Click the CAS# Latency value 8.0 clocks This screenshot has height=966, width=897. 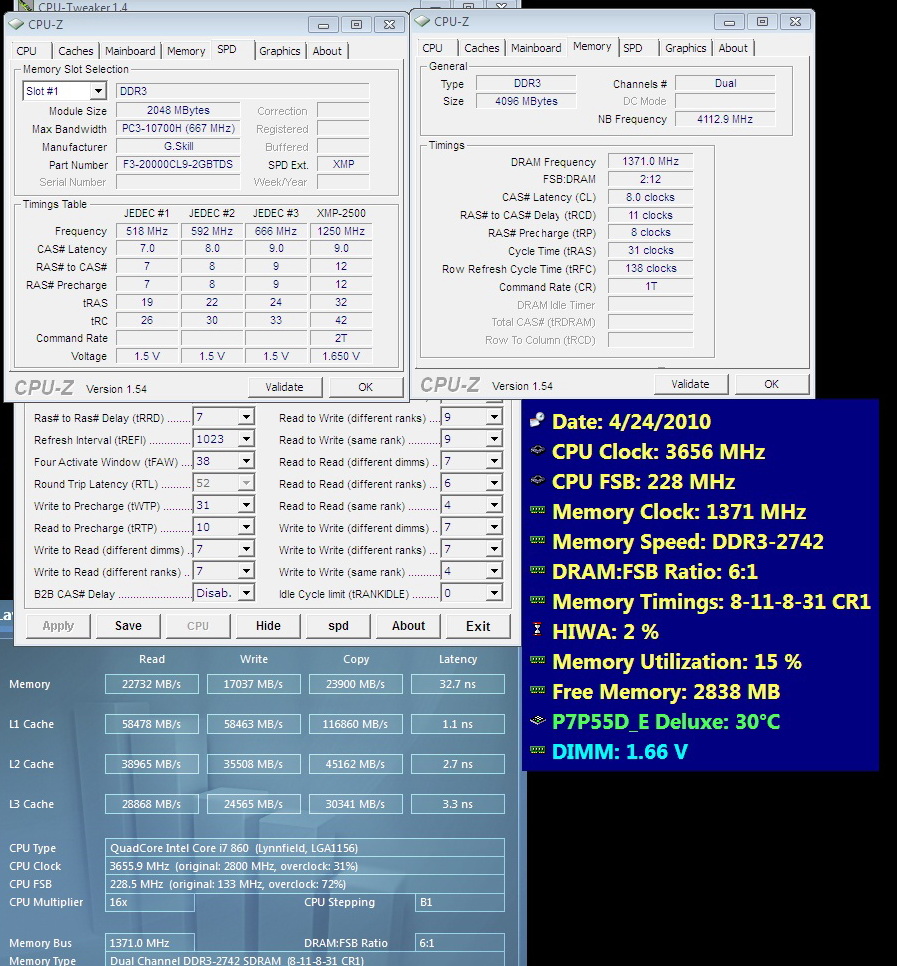click(651, 197)
